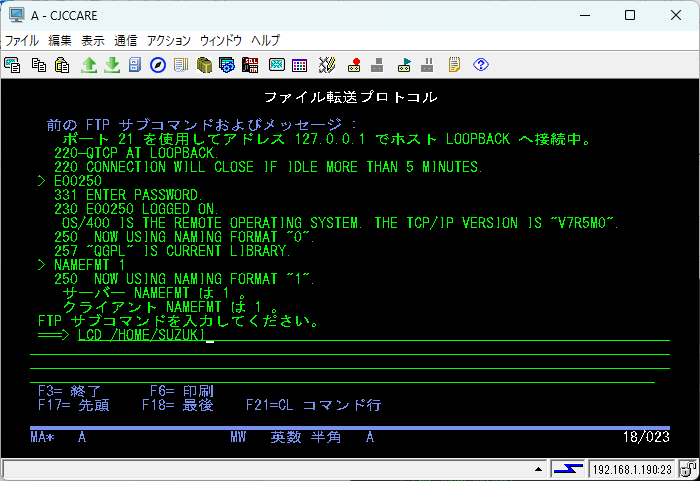Click the green upload arrow to send data
The image size is (700, 481).
(89, 65)
